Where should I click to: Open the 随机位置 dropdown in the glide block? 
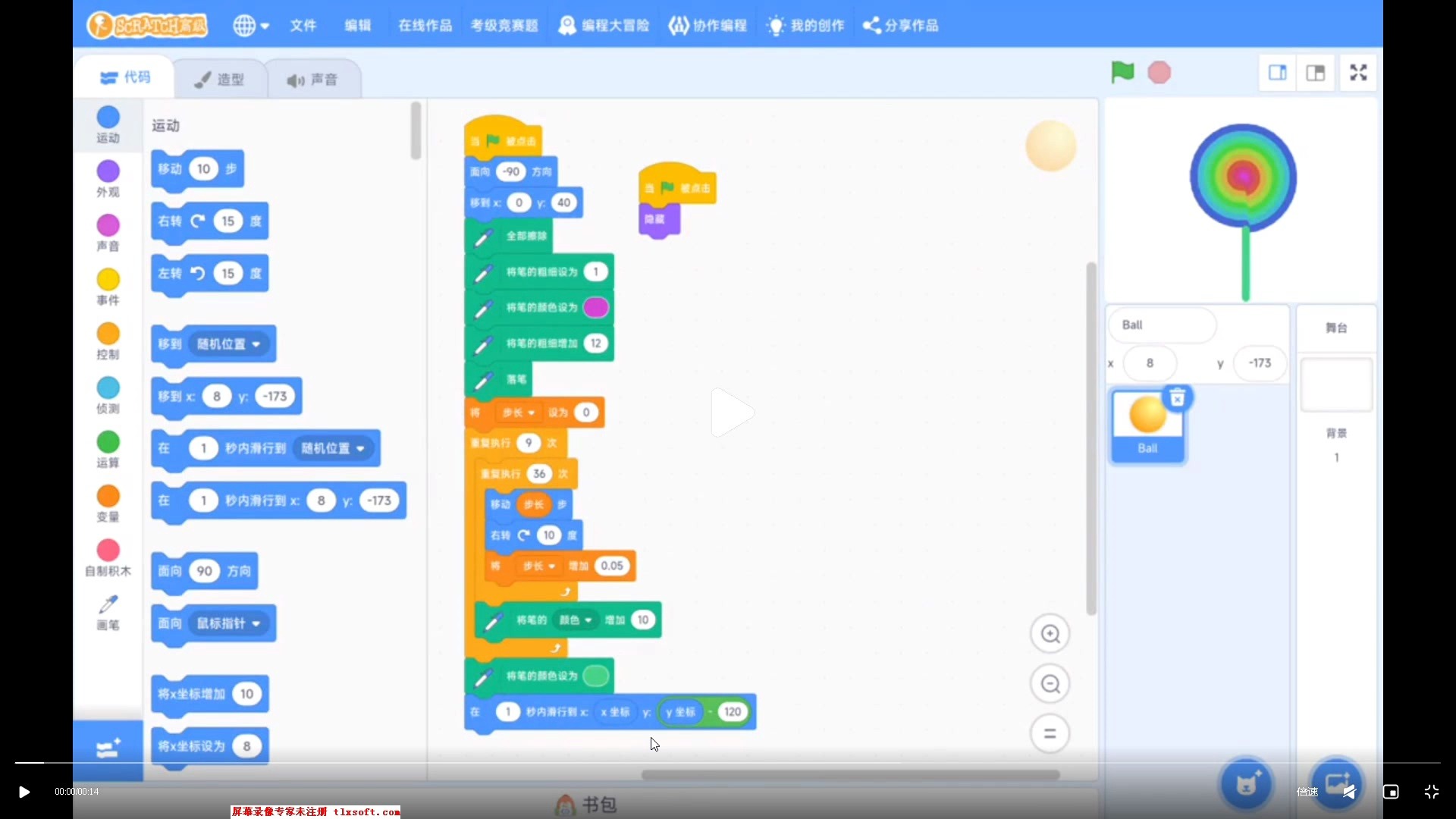point(334,448)
